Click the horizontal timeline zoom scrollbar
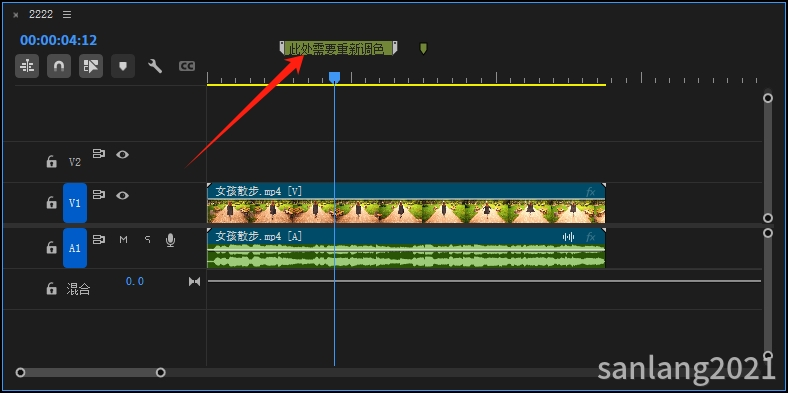788x393 pixels. pos(90,372)
